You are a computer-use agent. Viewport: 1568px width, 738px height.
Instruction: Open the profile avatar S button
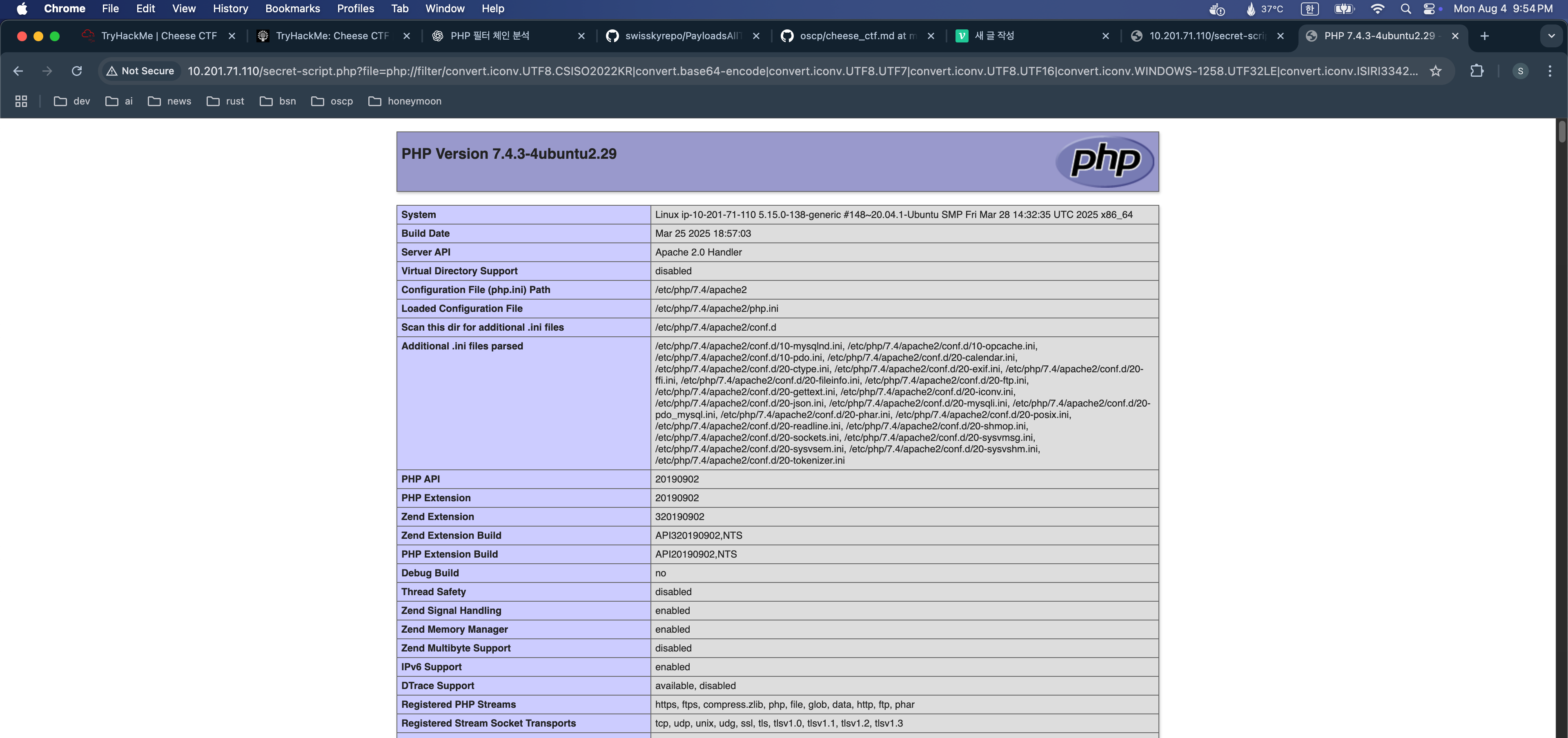1520,71
